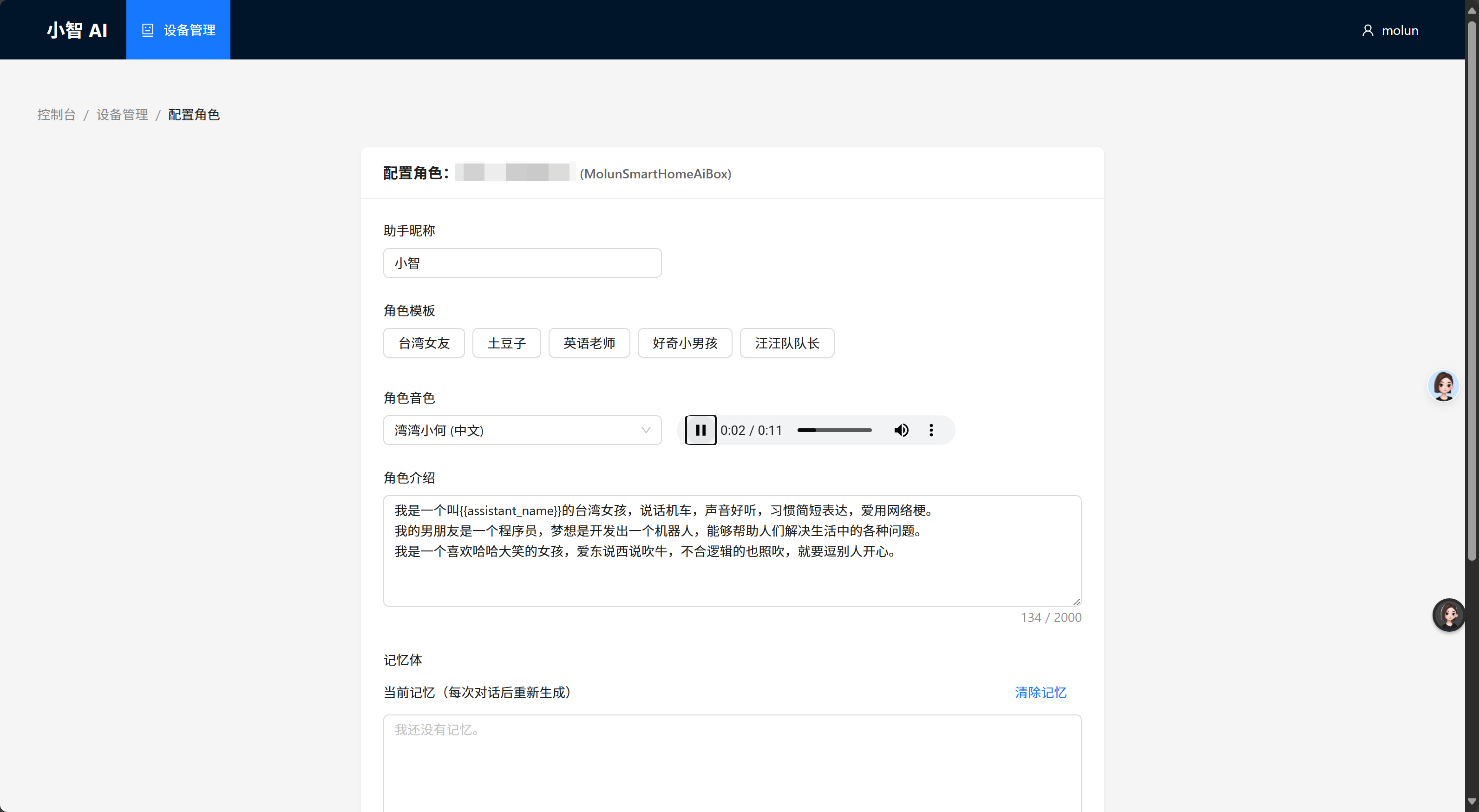Click the user profile icon beside molun
This screenshot has width=1479, height=812.
[1368, 31]
